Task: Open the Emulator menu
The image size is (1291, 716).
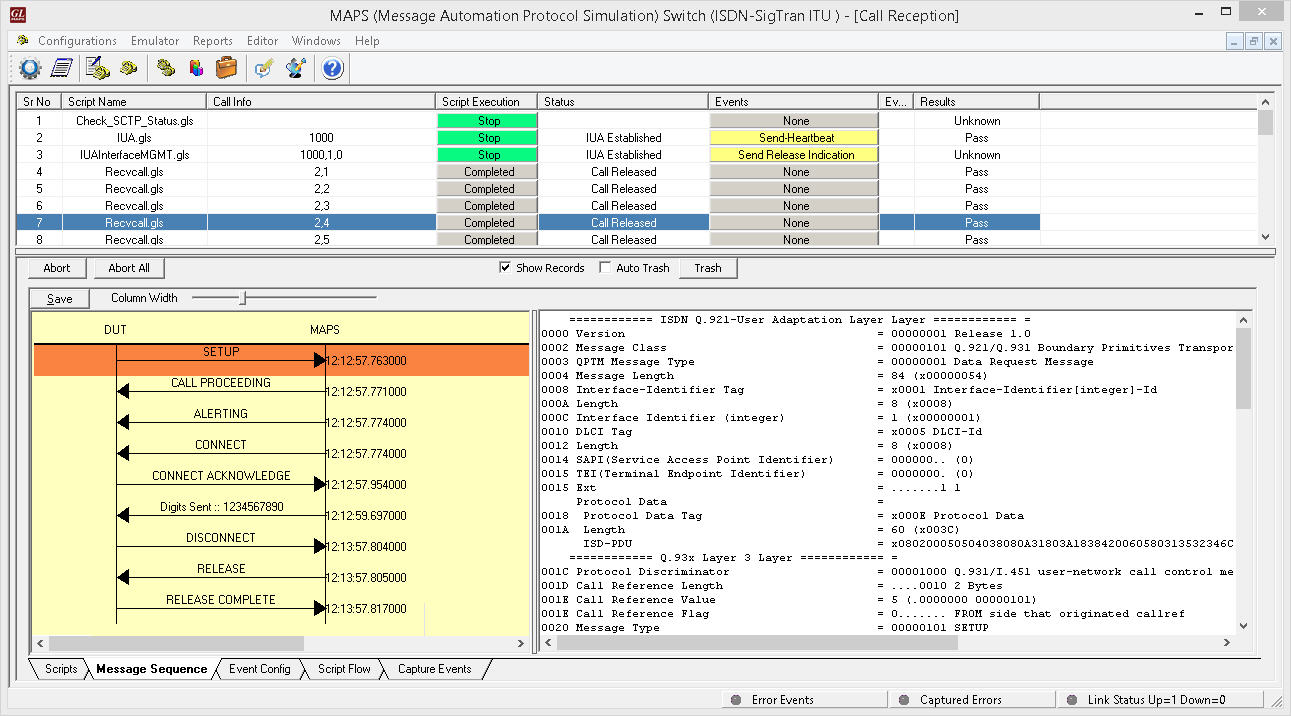Action: tap(155, 41)
